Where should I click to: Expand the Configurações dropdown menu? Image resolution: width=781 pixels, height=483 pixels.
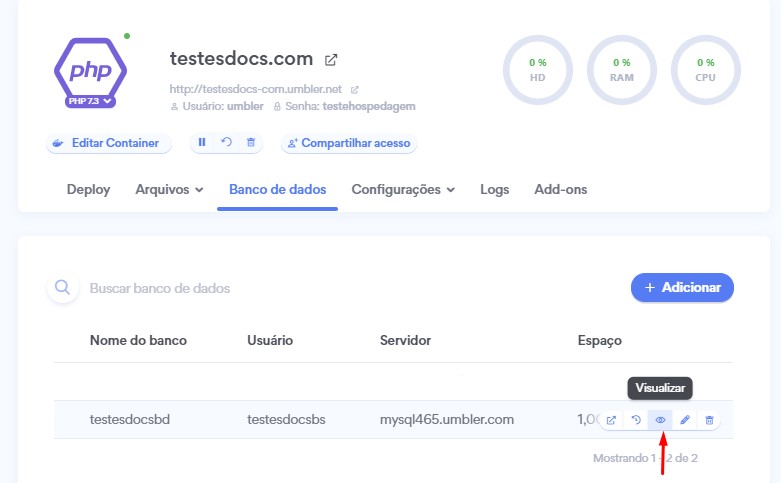403,189
